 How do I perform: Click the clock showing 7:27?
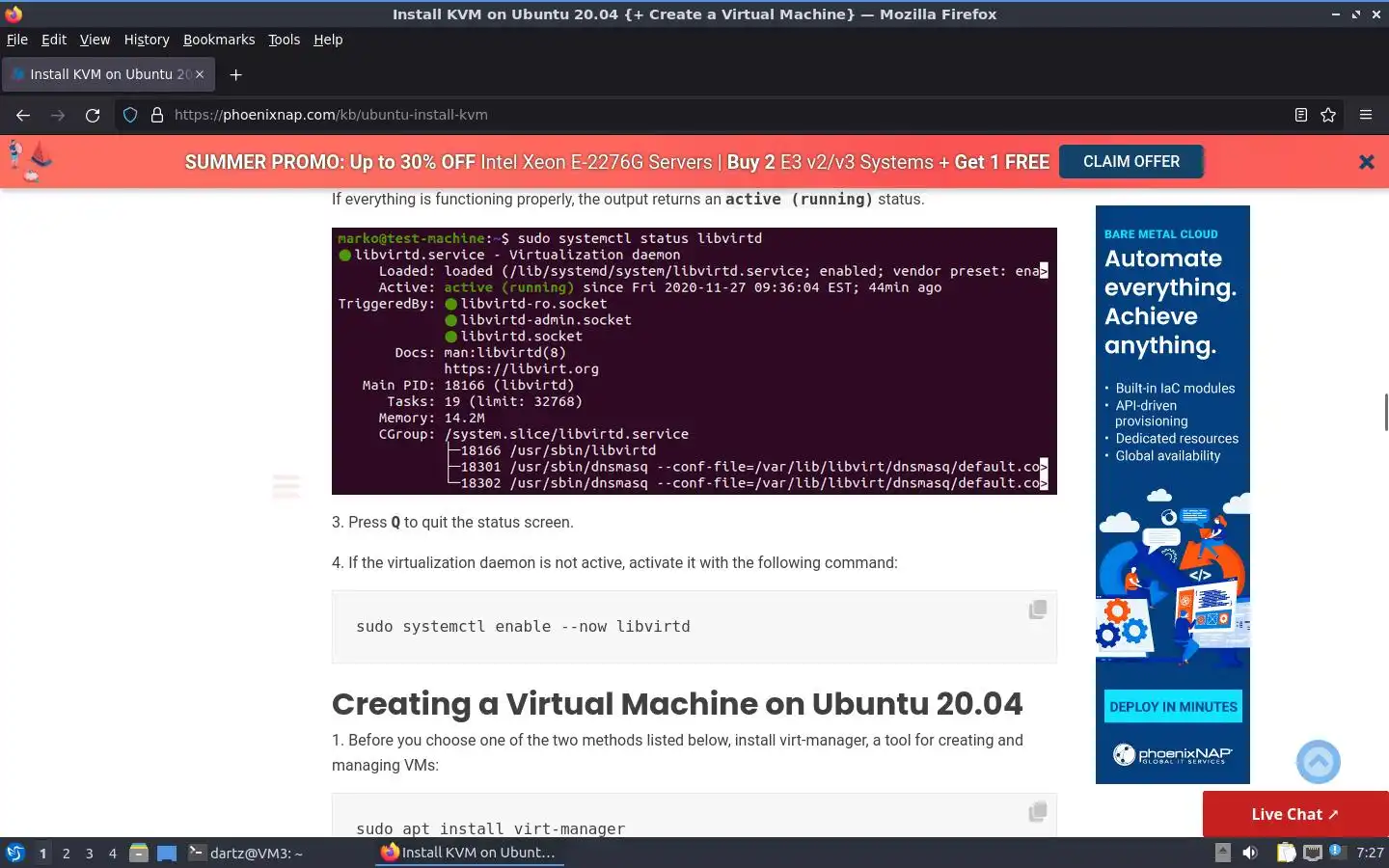1370,853
